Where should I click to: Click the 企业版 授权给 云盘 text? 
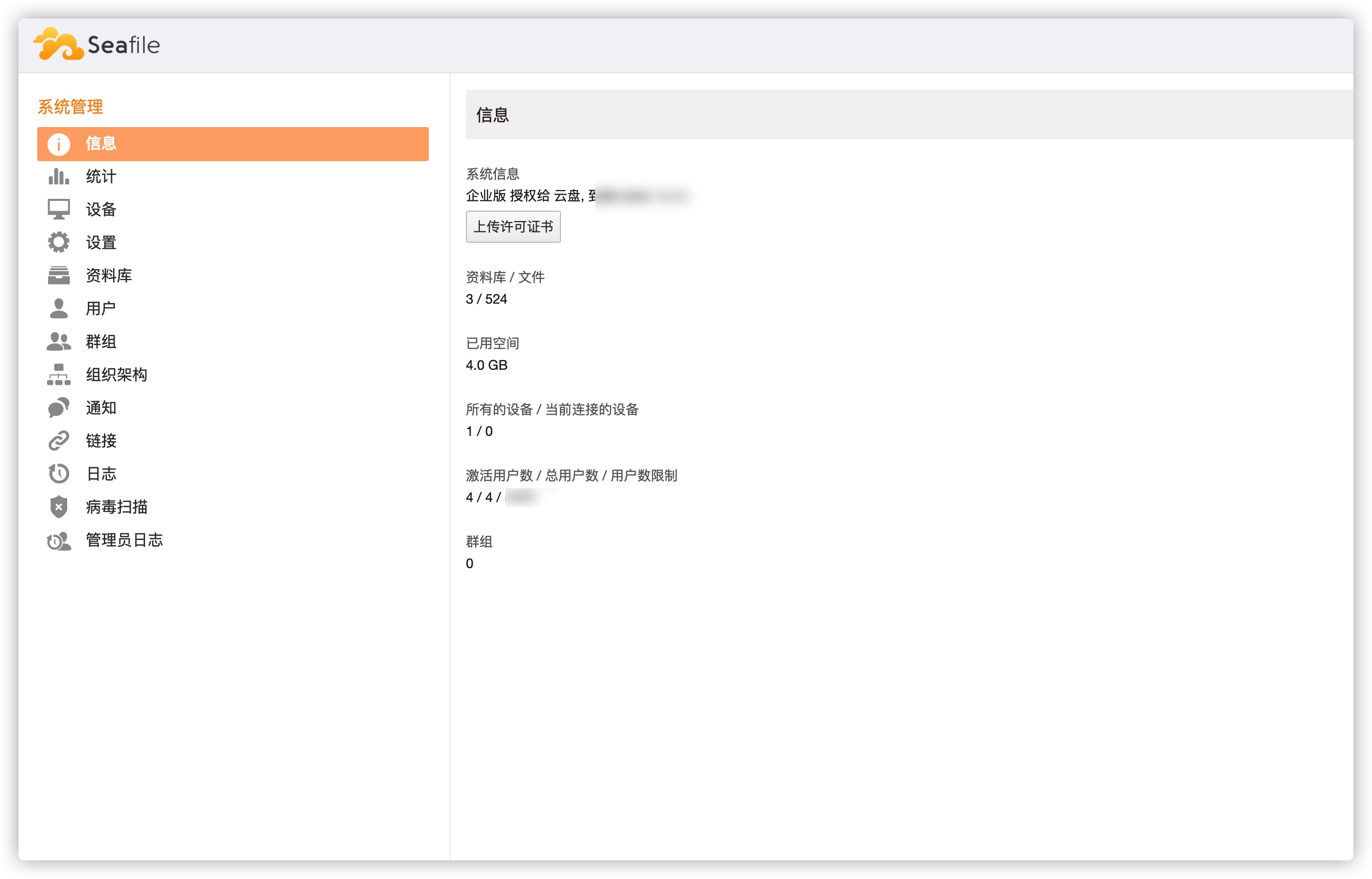525,196
